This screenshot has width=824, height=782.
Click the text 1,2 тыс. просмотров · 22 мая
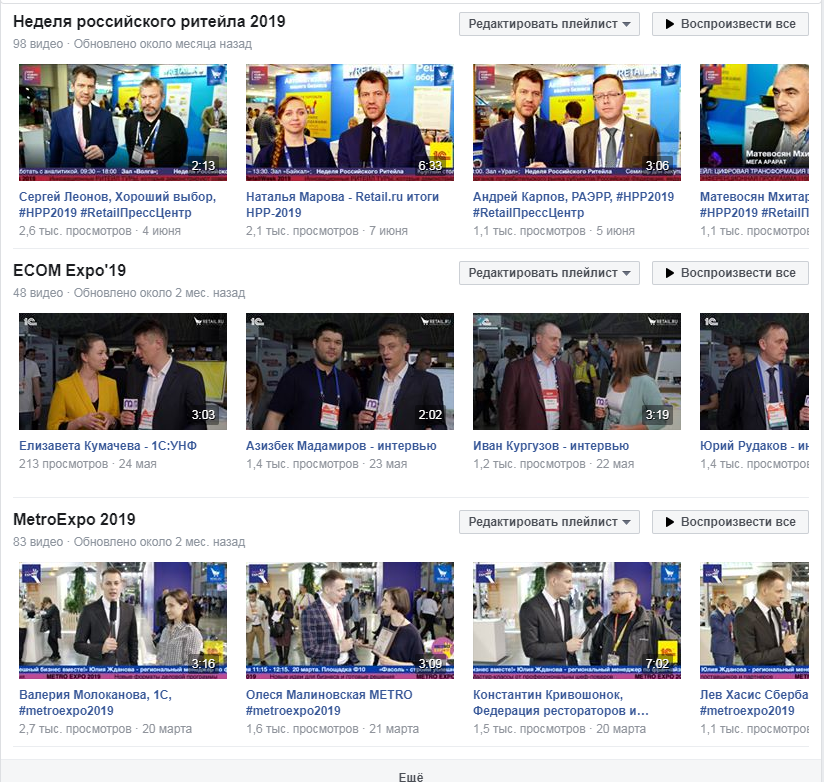(554, 465)
